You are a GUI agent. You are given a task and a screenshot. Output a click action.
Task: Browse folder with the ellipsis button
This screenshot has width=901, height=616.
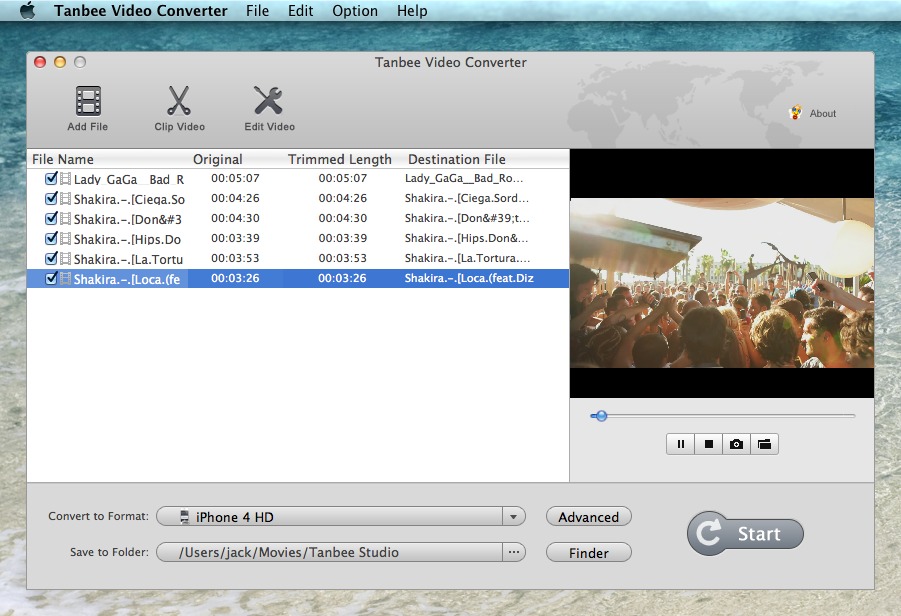pos(513,552)
